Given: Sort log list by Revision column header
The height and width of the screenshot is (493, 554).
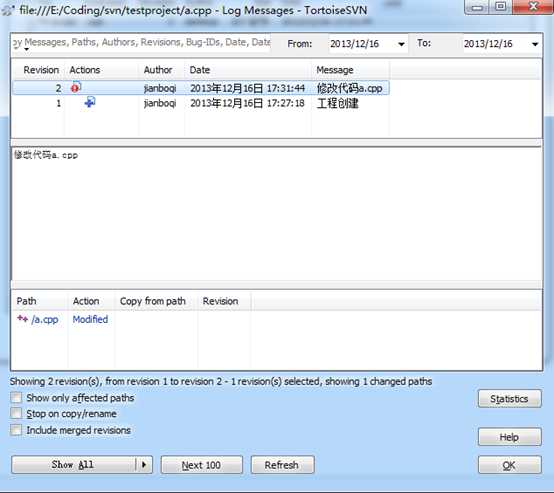Looking at the screenshot, I should click(39, 70).
